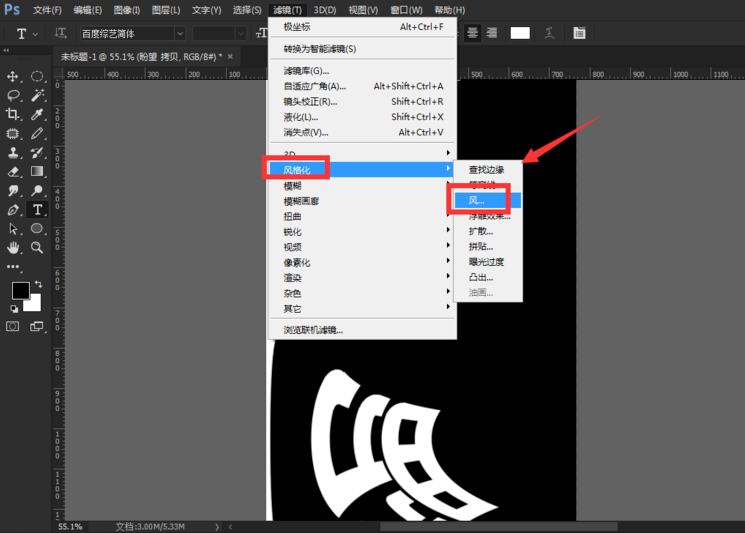Viewport: 745px width, 533px height.
Task: Expand the 视频 submenu
Action: pyautogui.click(x=363, y=247)
